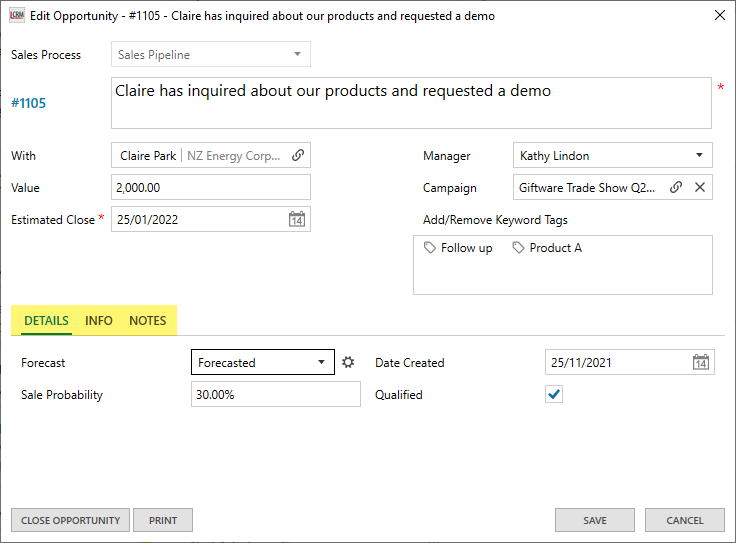
Task: Select the DETAILS tab
Action: (46, 321)
